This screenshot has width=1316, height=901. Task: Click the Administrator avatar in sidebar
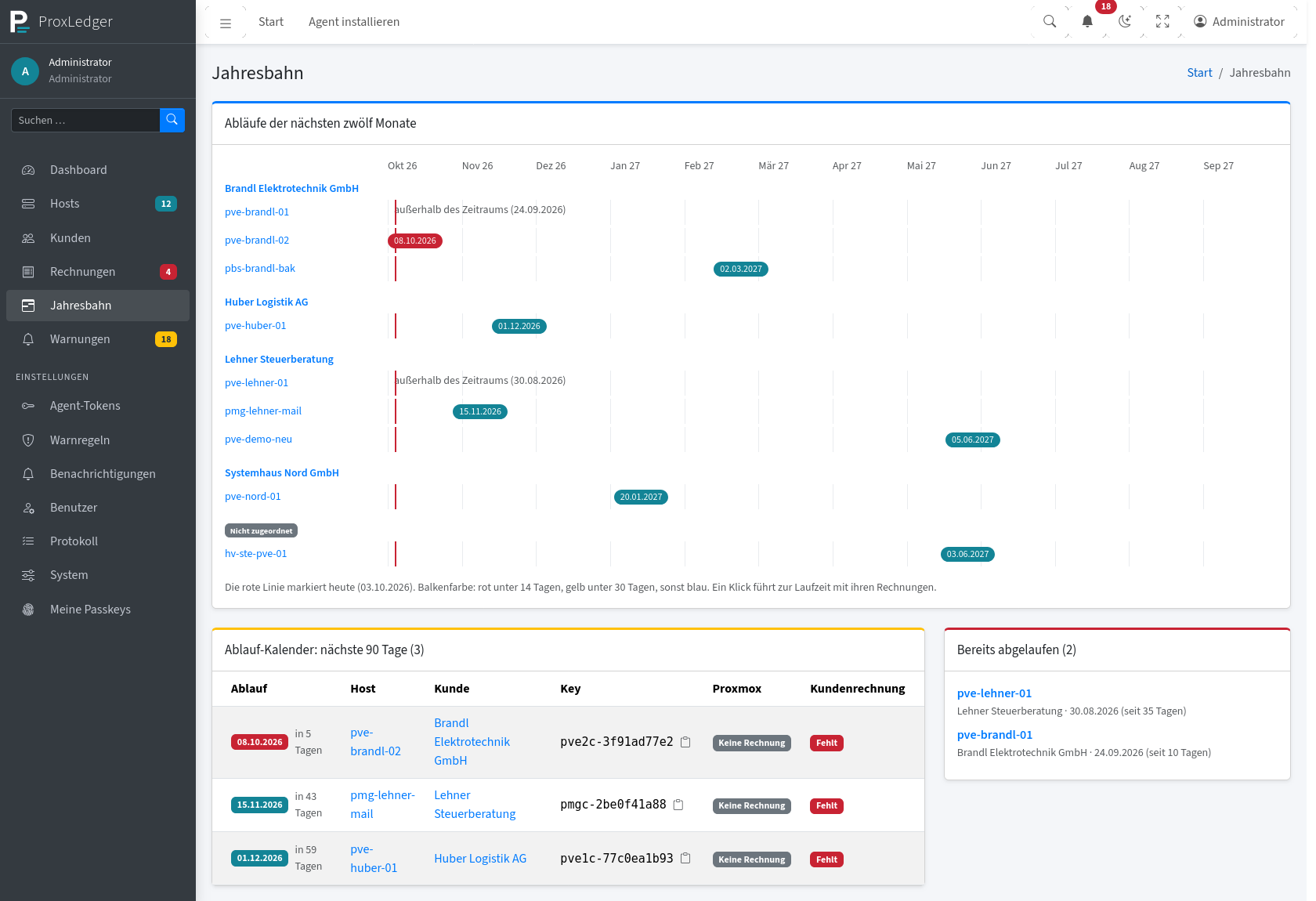pos(25,71)
